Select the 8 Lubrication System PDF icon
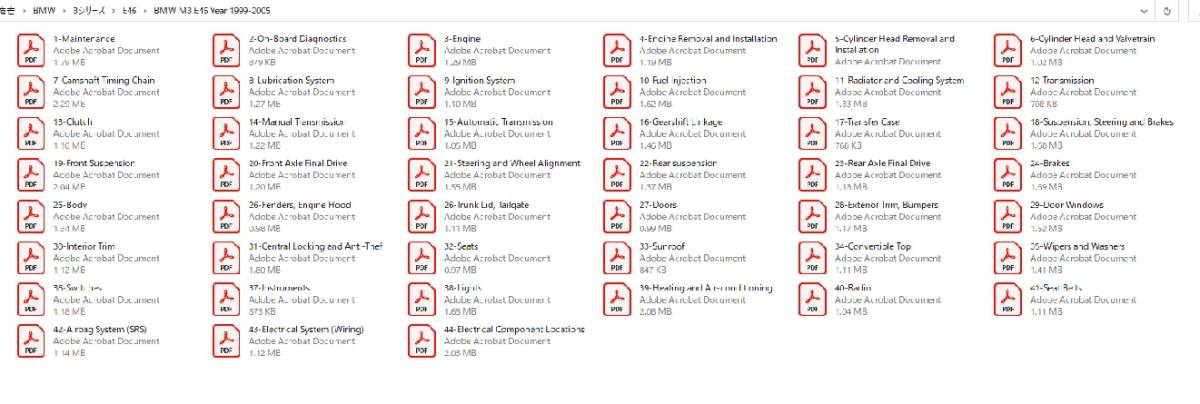The height and width of the screenshot is (404, 1200). [x=225, y=92]
